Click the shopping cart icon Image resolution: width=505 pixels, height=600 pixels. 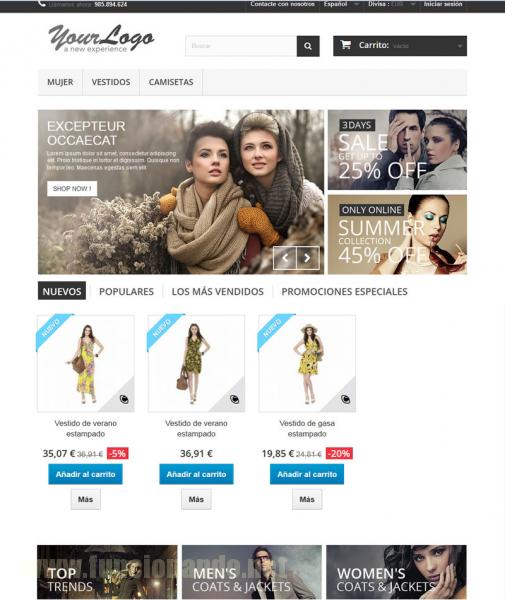click(345, 45)
